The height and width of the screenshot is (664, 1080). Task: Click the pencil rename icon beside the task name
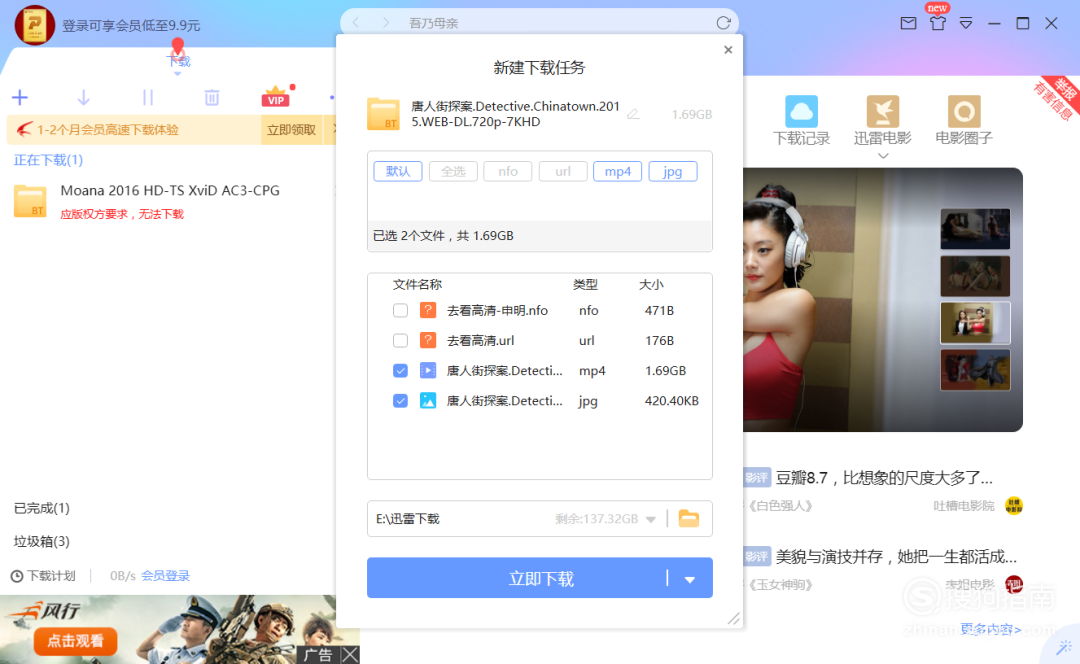point(633,114)
